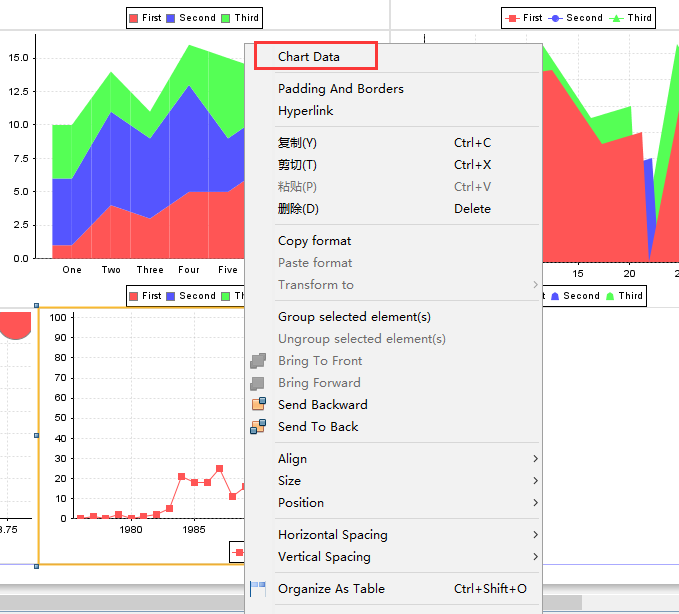
Task: Select the Send To Back text entry
Action: click(x=318, y=427)
